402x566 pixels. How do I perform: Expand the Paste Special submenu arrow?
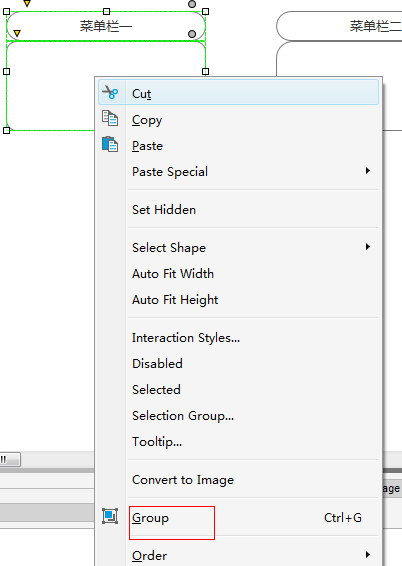[368, 171]
